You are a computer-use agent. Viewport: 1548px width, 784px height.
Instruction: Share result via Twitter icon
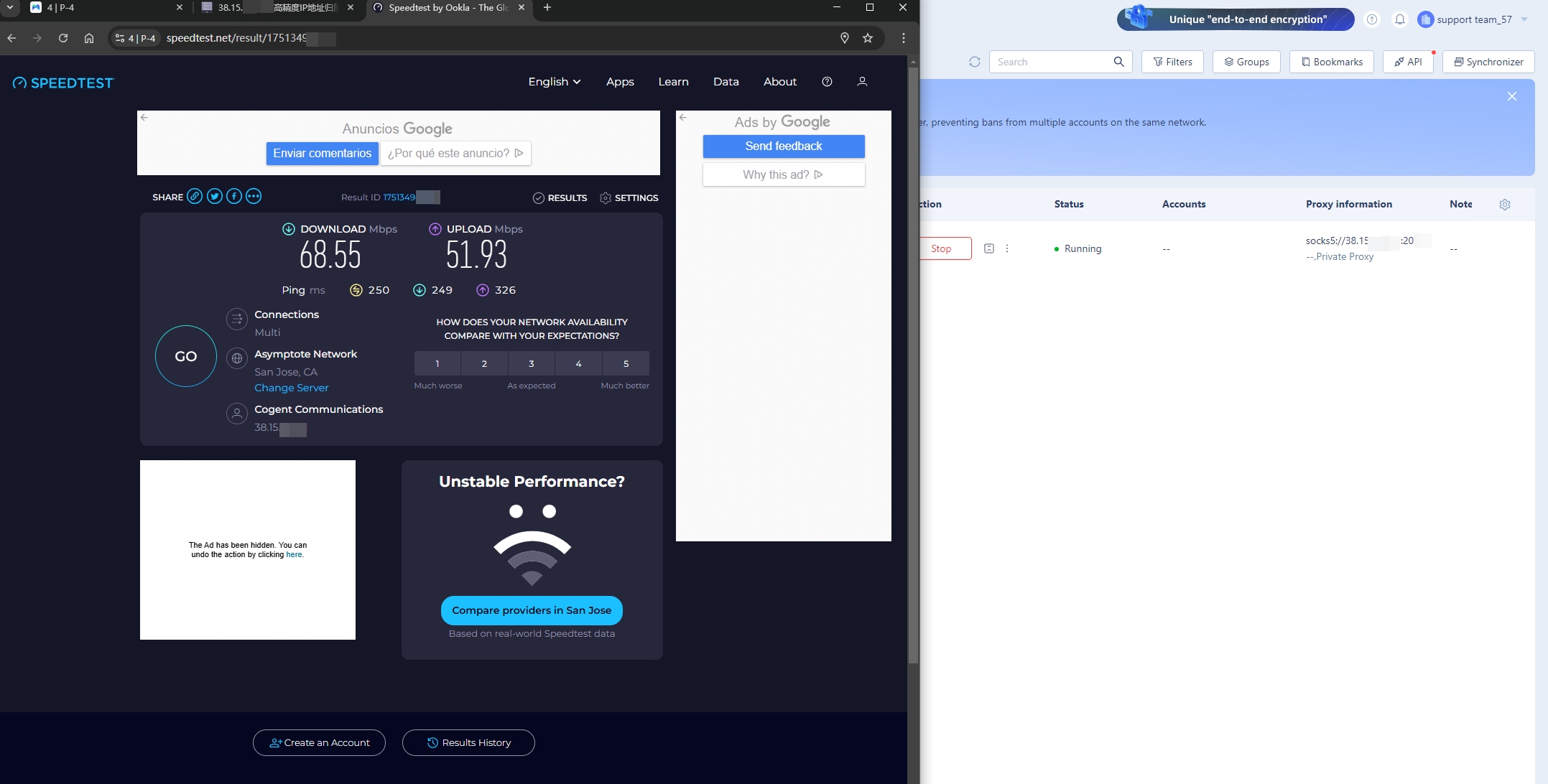click(214, 197)
